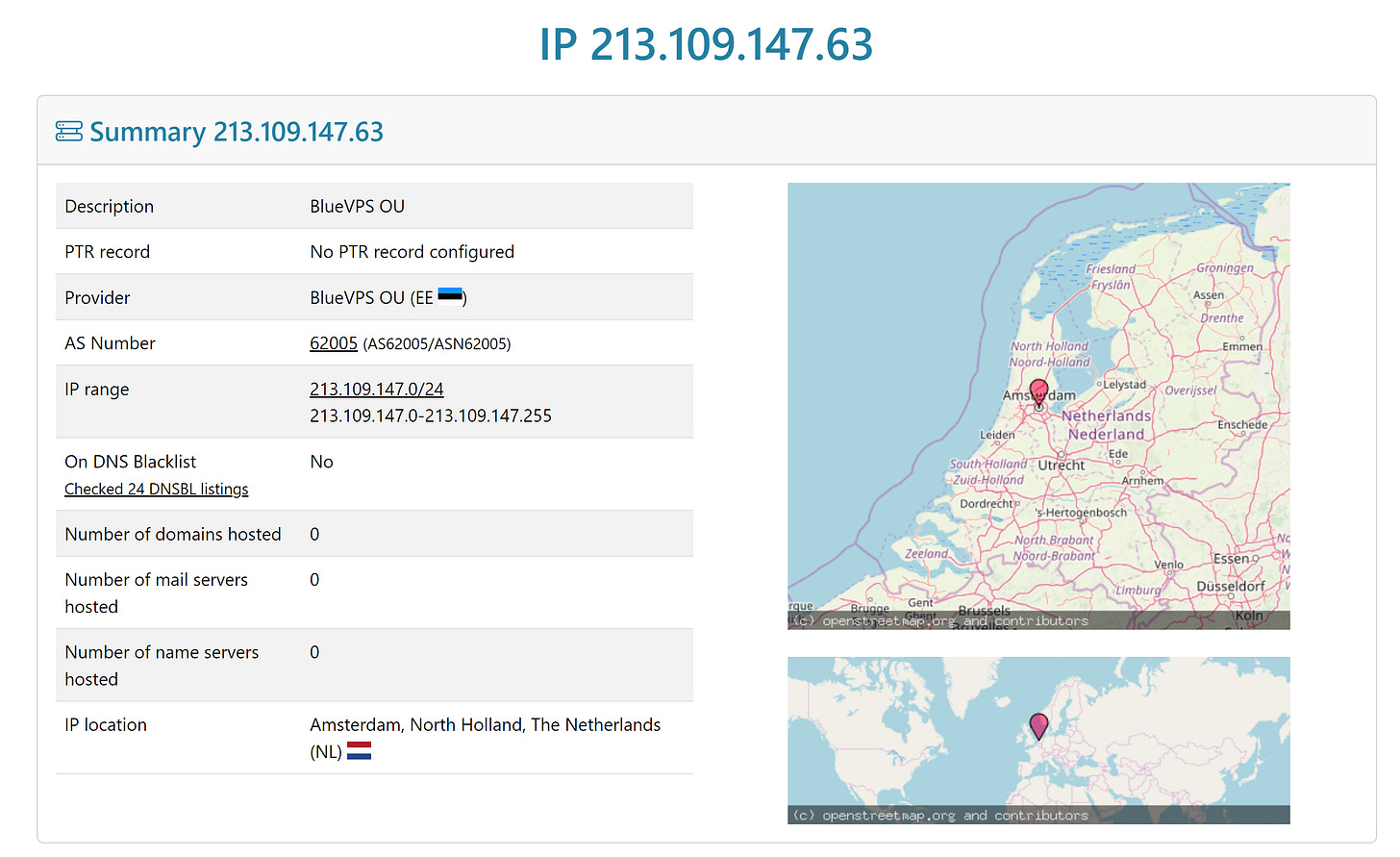Click the Düsseldorf label on the map
Screen dimensions: 1400x857
(x=1231, y=587)
